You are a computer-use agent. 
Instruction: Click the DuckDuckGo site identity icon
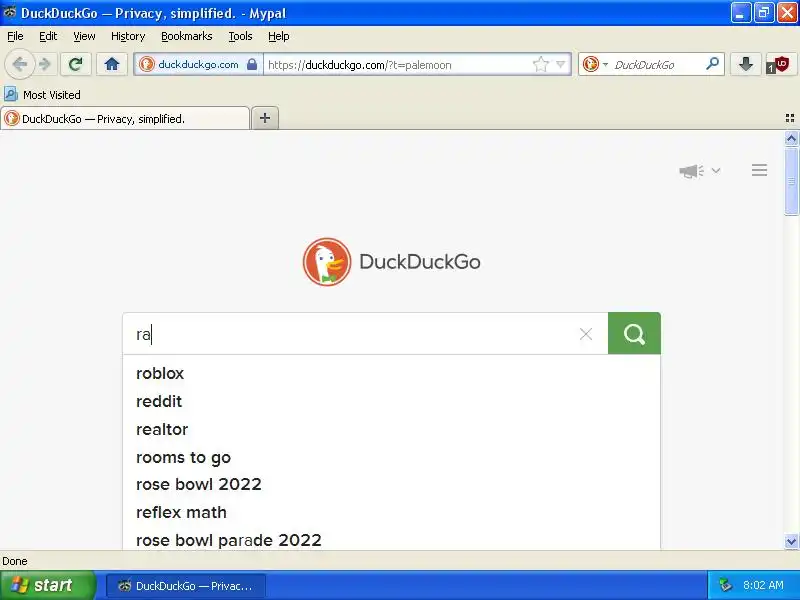click(x=147, y=64)
